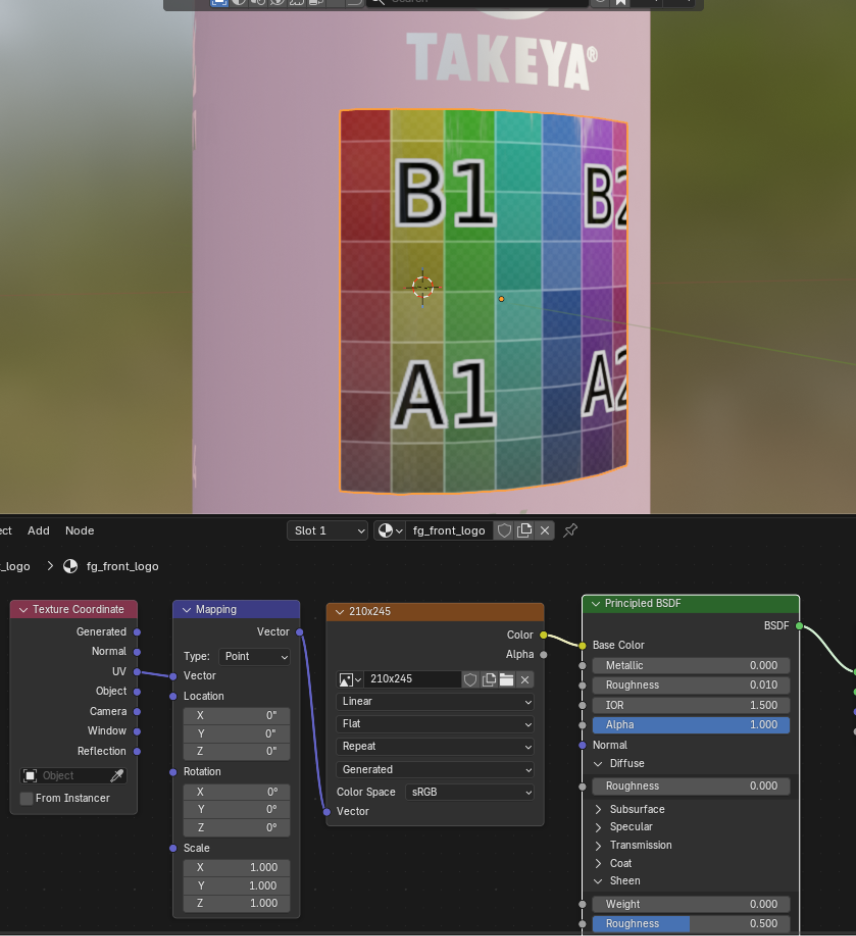
Task: Click the Object output socket
Action: pos(137,691)
